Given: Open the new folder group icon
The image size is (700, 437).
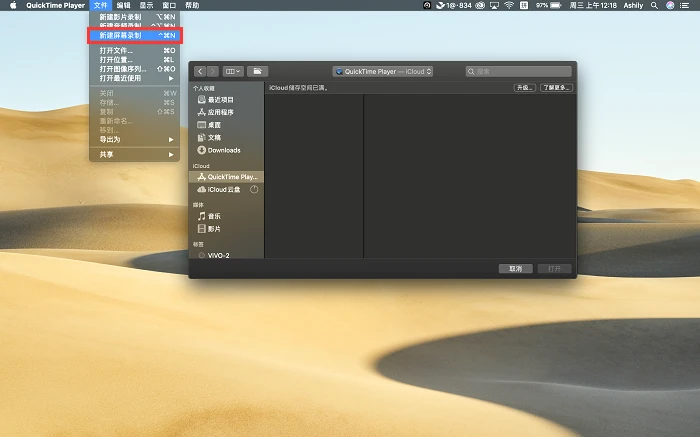Looking at the screenshot, I should pyautogui.click(x=258, y=71).
